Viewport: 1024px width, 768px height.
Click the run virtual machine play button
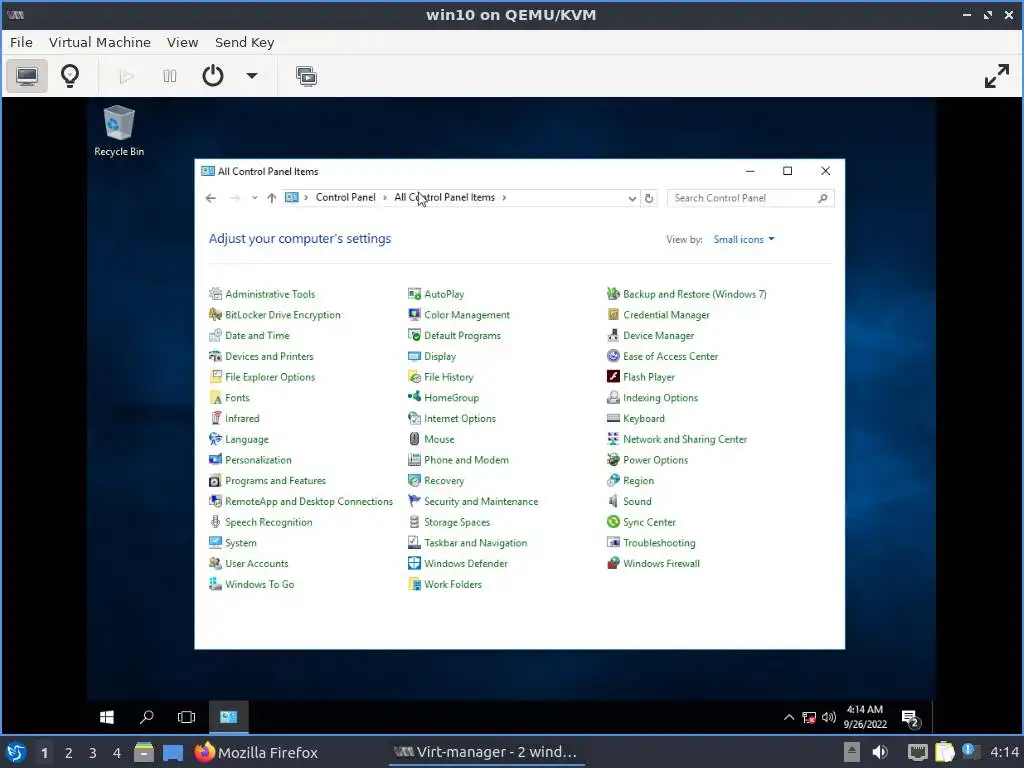[127, 76]
